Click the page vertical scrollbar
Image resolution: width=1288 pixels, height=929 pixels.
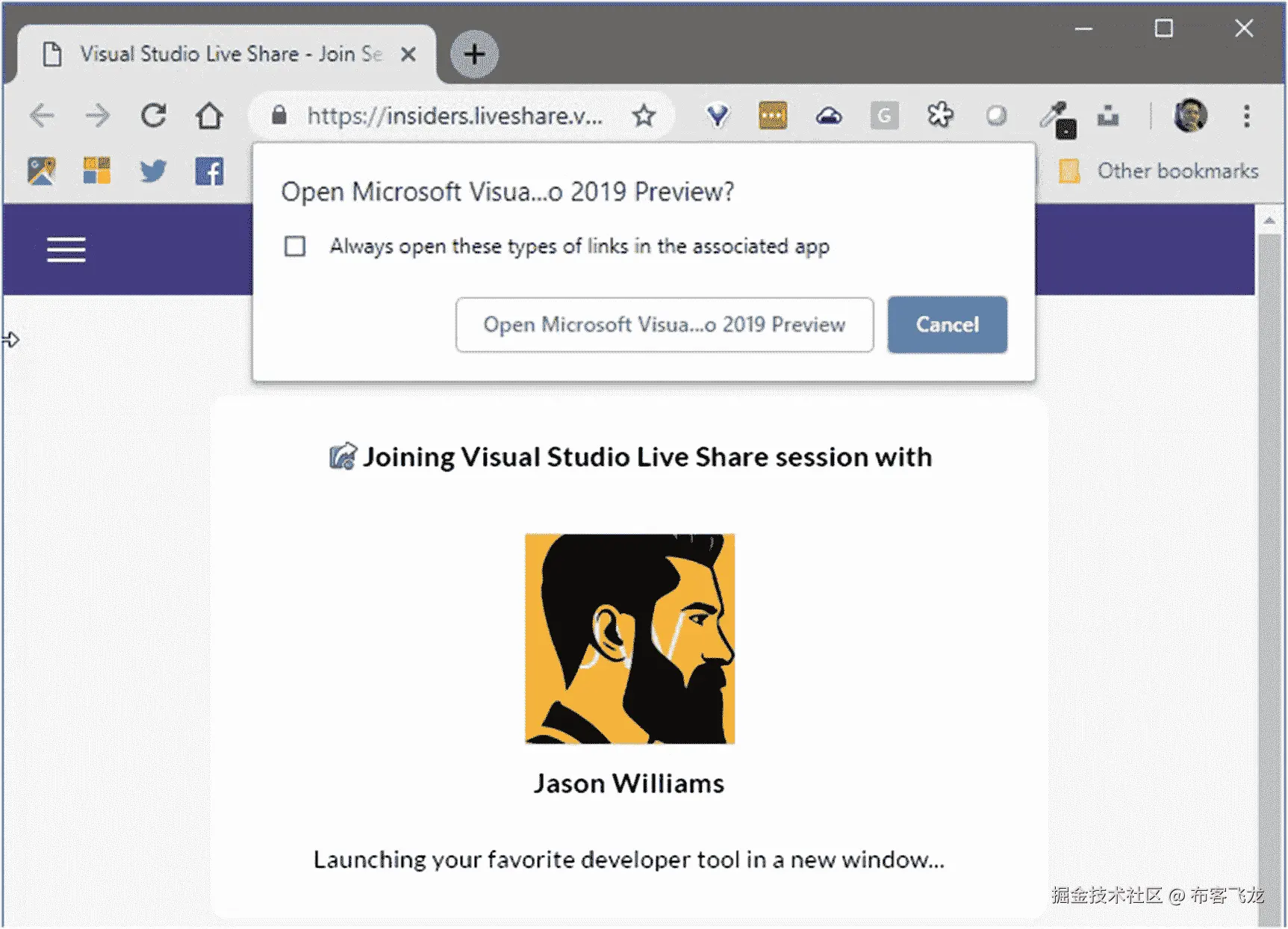tap(1269, 523)
